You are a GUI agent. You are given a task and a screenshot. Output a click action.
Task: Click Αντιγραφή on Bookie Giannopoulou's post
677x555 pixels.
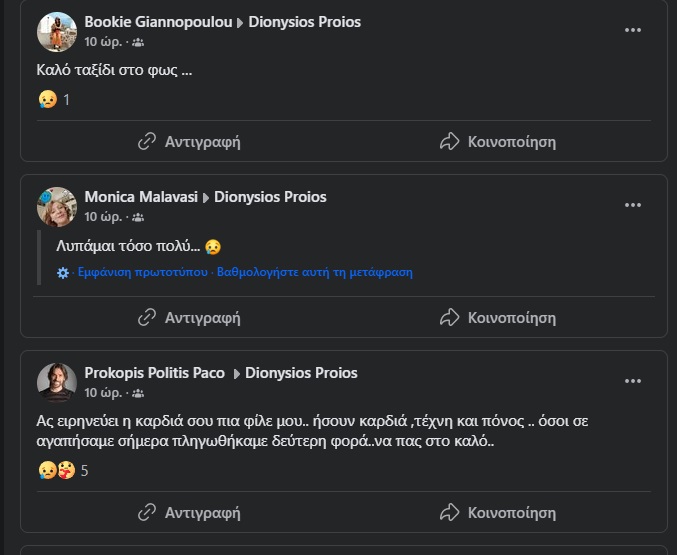pos(189,141)
